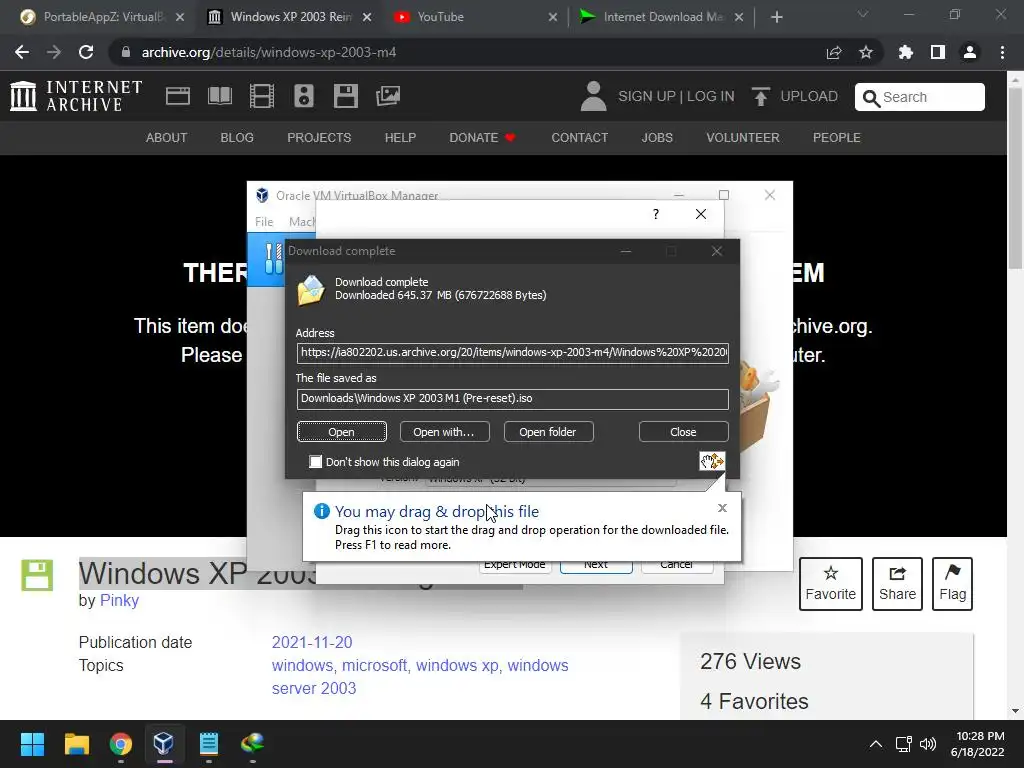Click the drag and drop file icon in the download dialog
This screenshot has width=1024, height=768.
(x=712, y=461)
